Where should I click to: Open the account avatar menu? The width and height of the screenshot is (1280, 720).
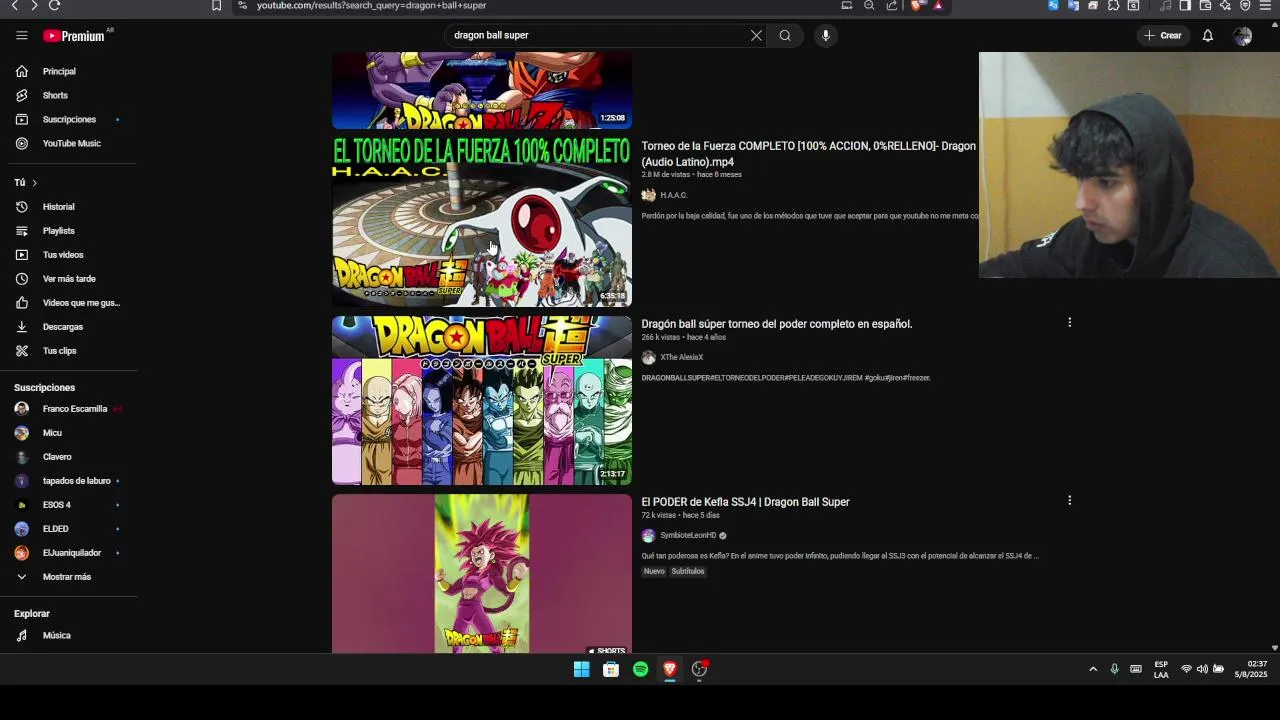coord(1242,36)
